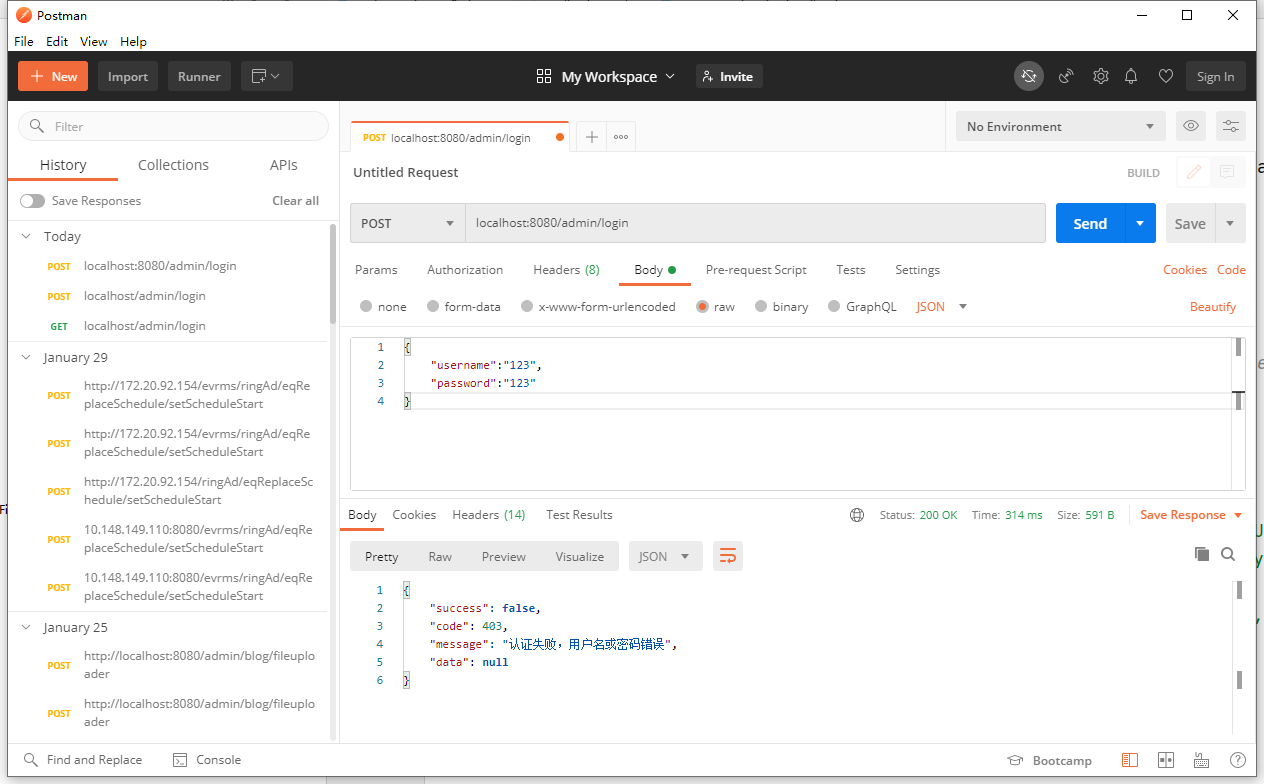The width and height of the screenshot is (1264, 784).
Task: Click Clear all history link
Action: pyautogui.click(x=295, y=201)
